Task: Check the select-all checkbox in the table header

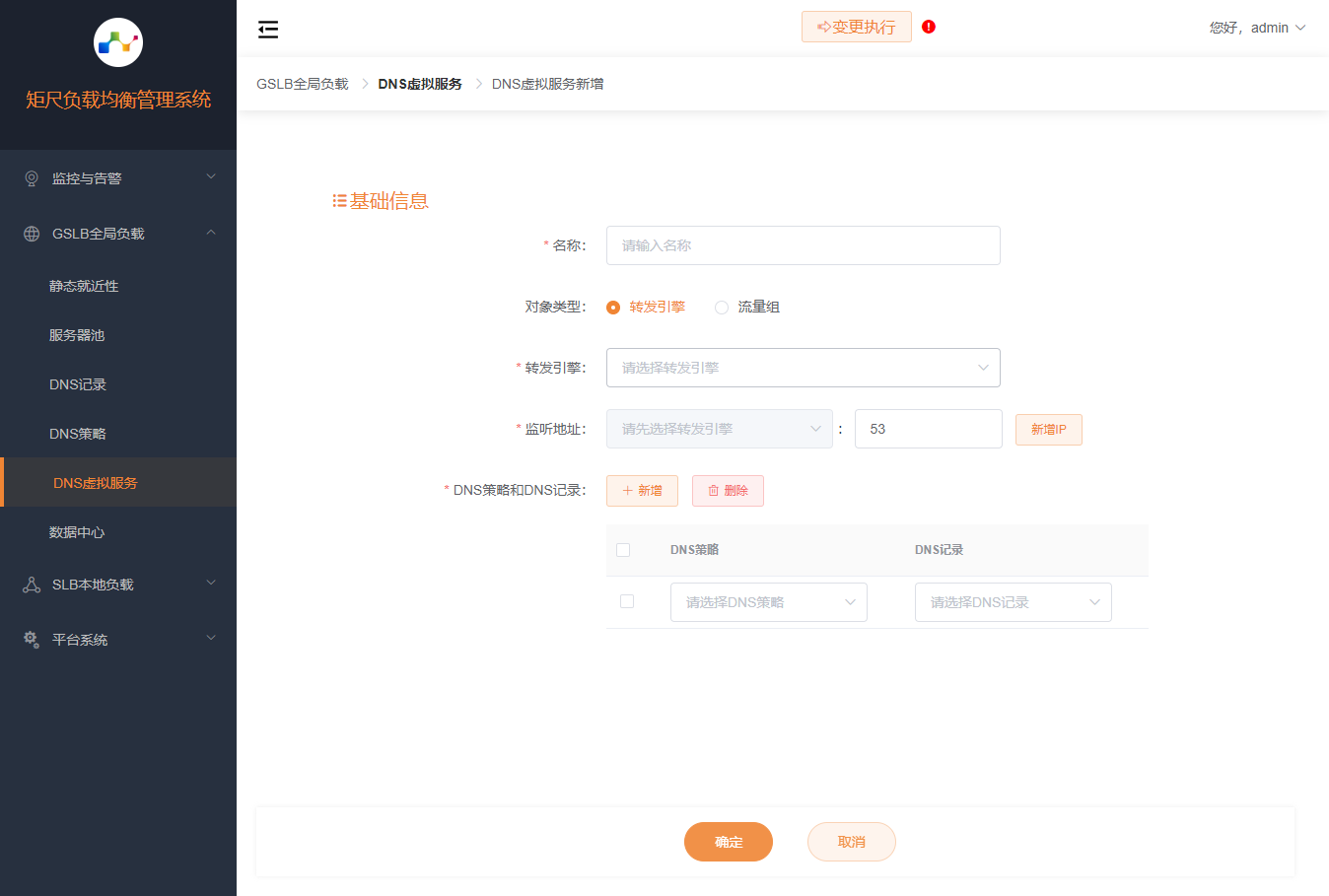Action: 623,550
